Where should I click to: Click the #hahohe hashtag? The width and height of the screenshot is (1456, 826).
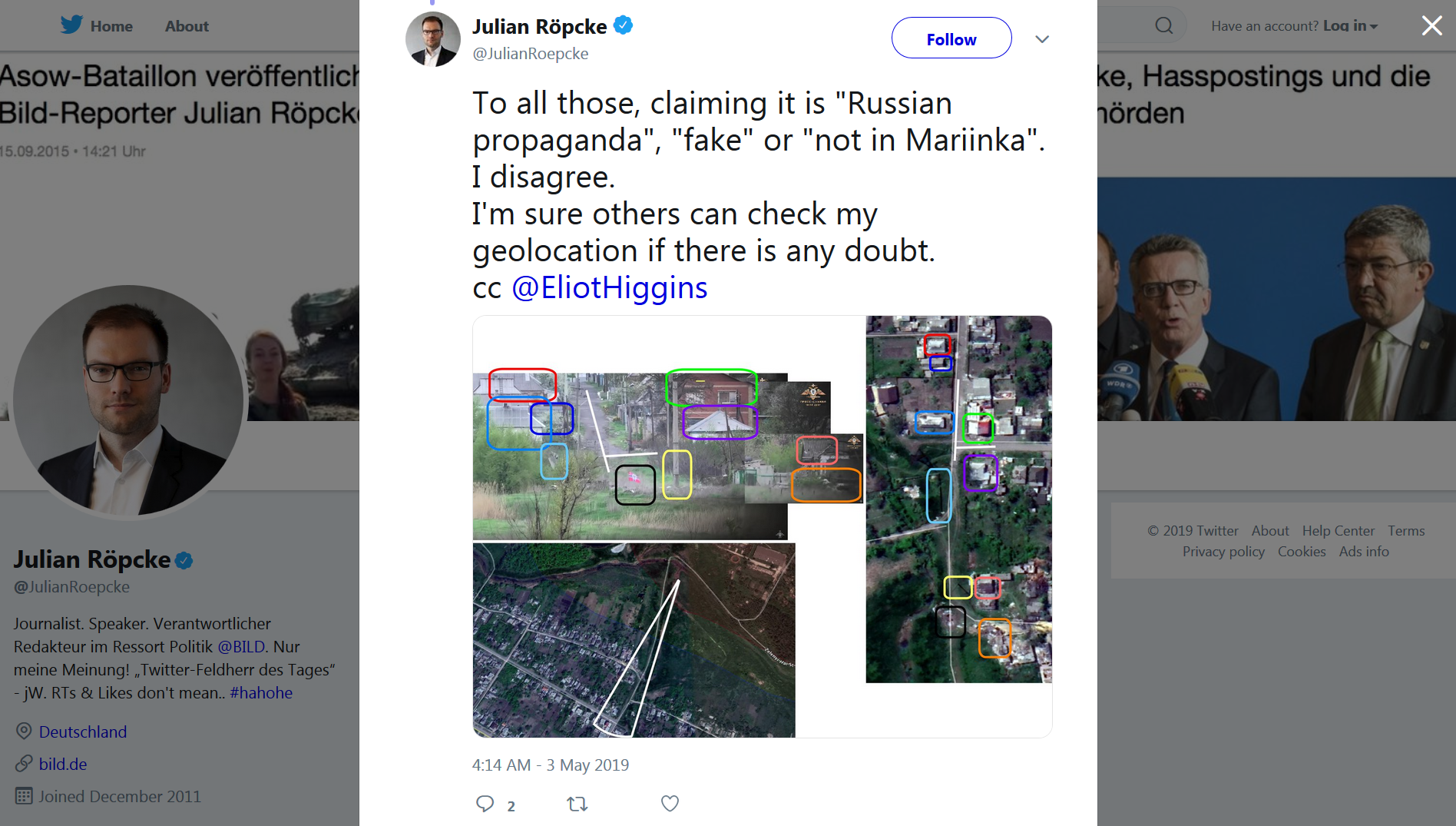[261, 692]
